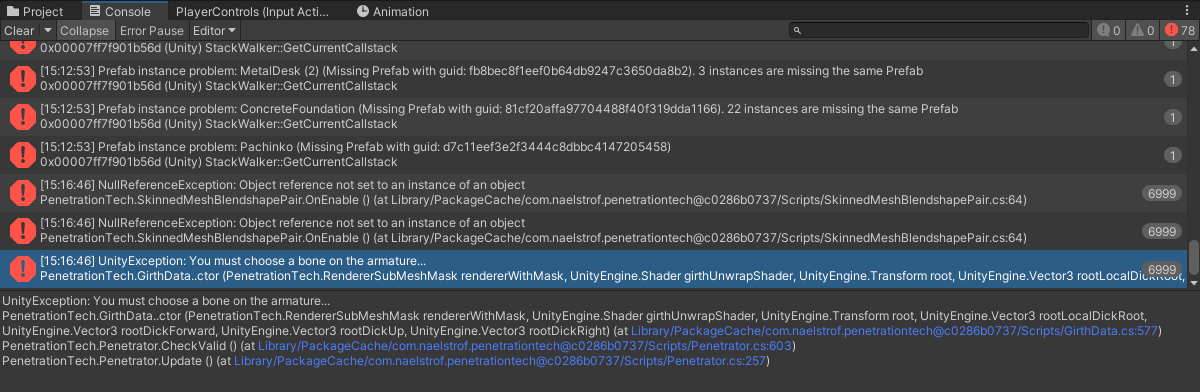The image size is (1200, 392).
Task: Toggle the error message count filter showing 78
Action: point(1180,31)
